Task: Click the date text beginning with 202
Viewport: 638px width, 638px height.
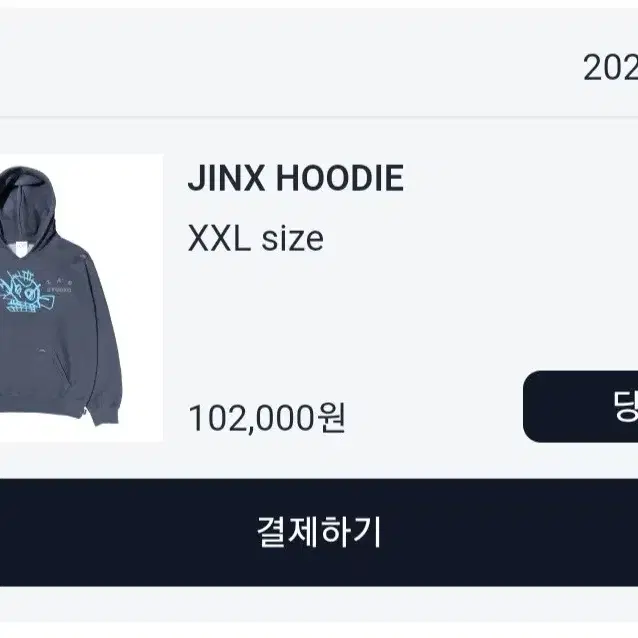Action: coord(610,68)
